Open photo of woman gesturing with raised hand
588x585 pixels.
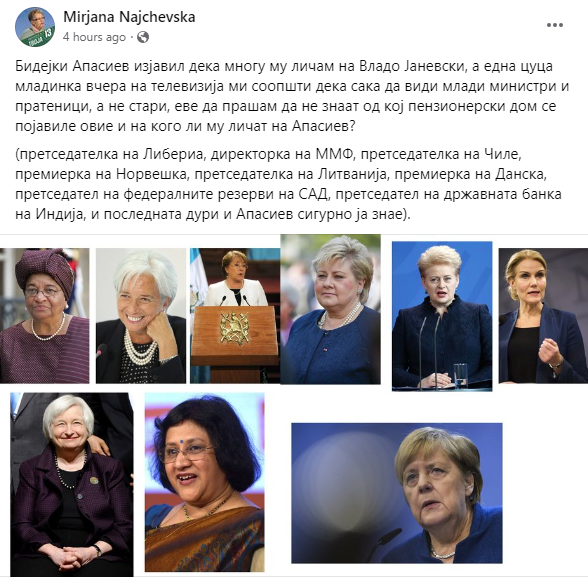543,315
